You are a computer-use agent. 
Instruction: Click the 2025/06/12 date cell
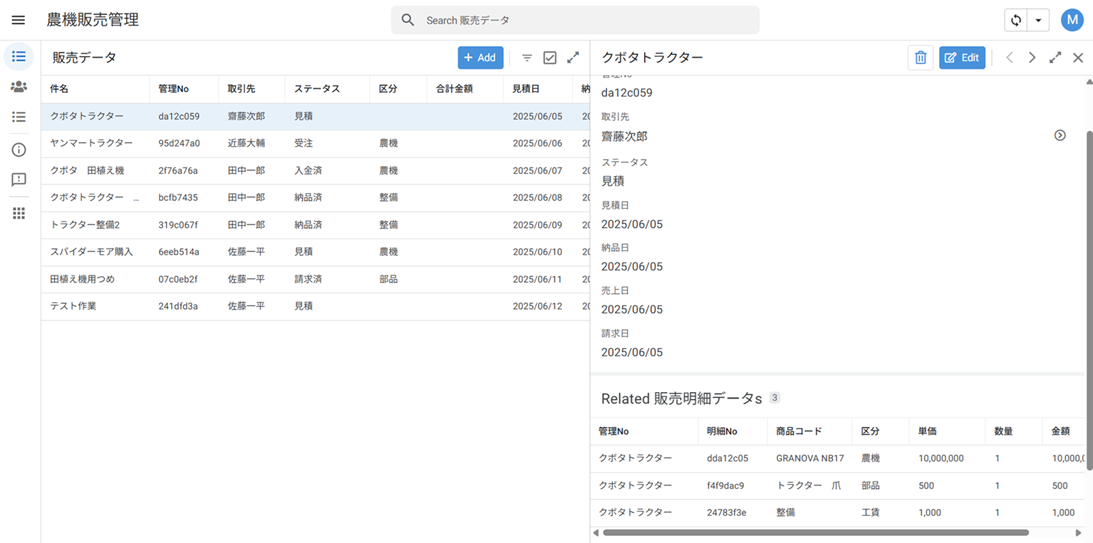pos(537,307)
